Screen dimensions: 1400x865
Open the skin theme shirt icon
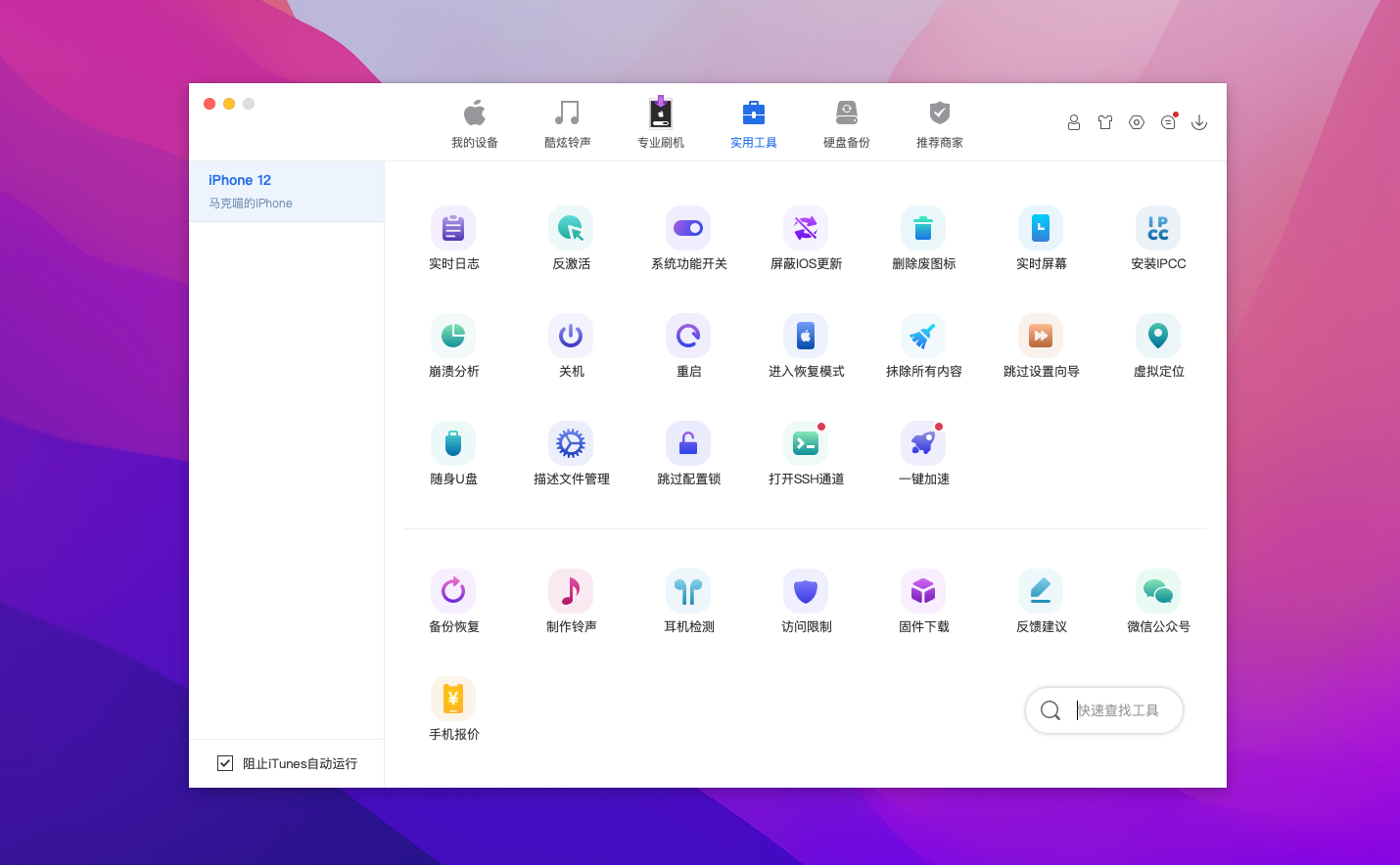[1105, 122]
